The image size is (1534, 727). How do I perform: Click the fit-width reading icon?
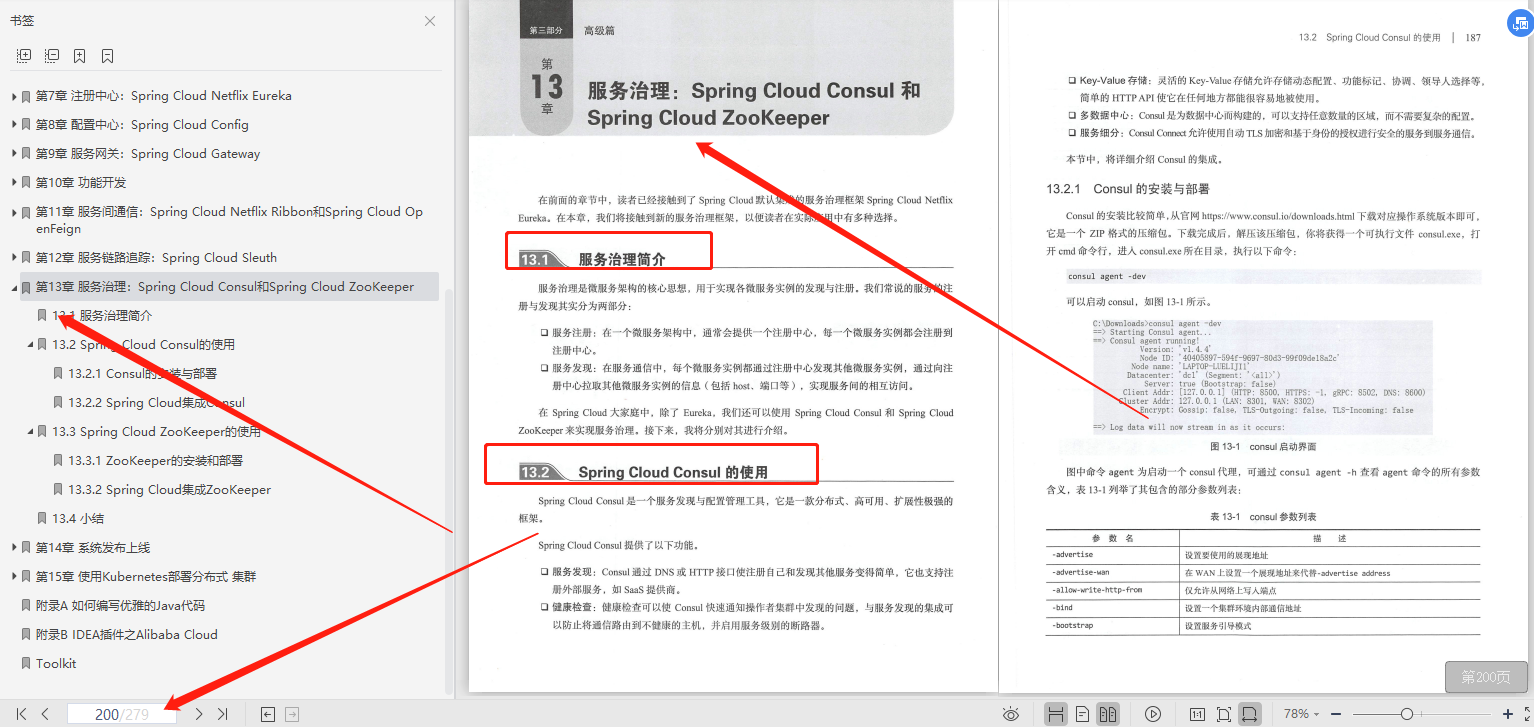click(x=1250, y=713)
